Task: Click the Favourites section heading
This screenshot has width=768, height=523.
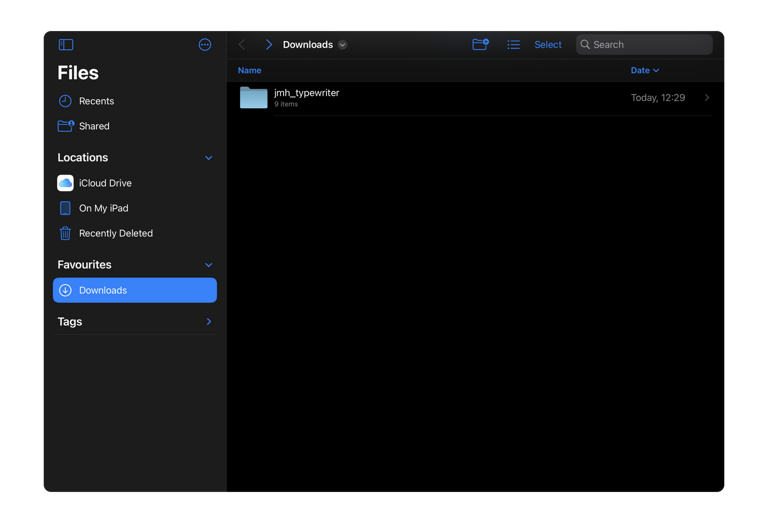Action: tap(84, 265)
